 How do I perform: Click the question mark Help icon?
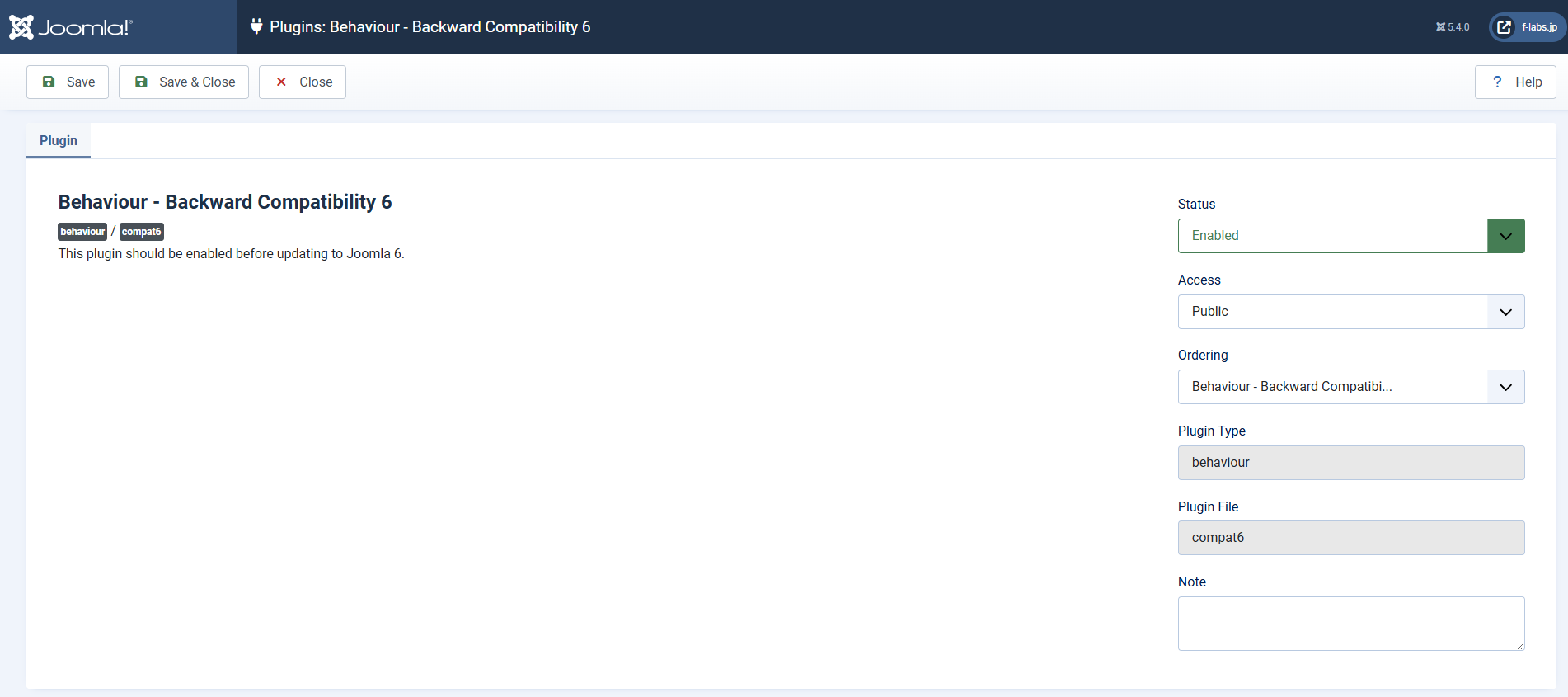point(1497,82)
